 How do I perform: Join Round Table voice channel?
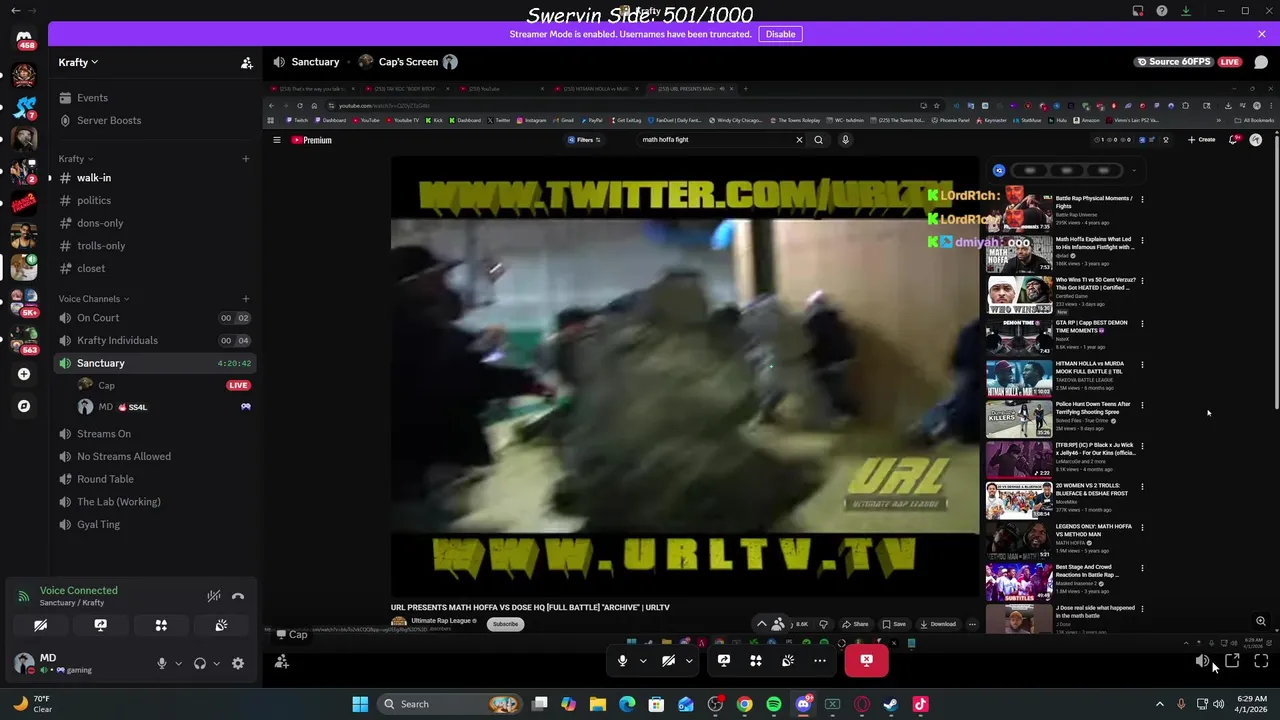pos(155,479)
